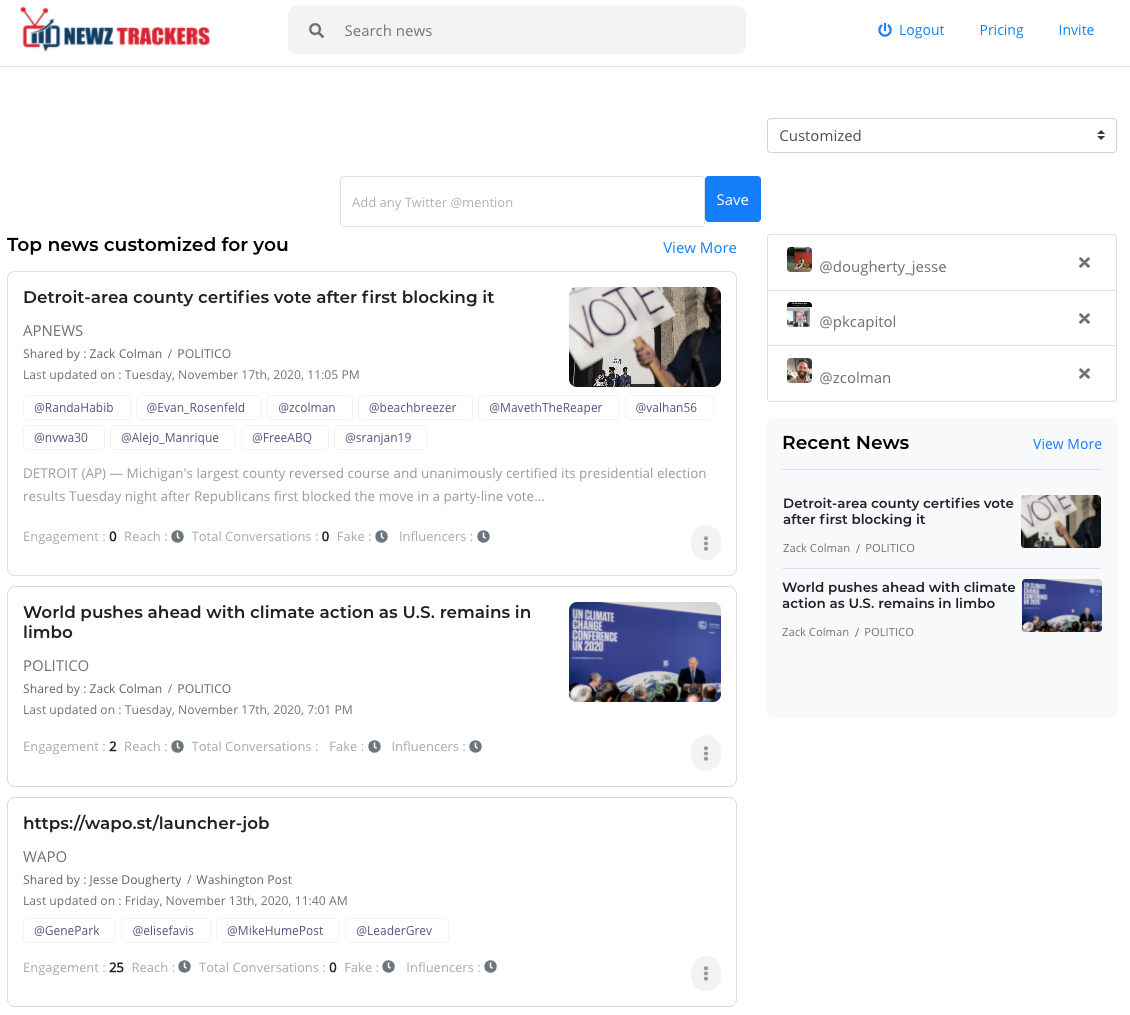Click Recent News VOTE thumbnail
Screen dimensions: 1130x1015
tap(1061, 521)
